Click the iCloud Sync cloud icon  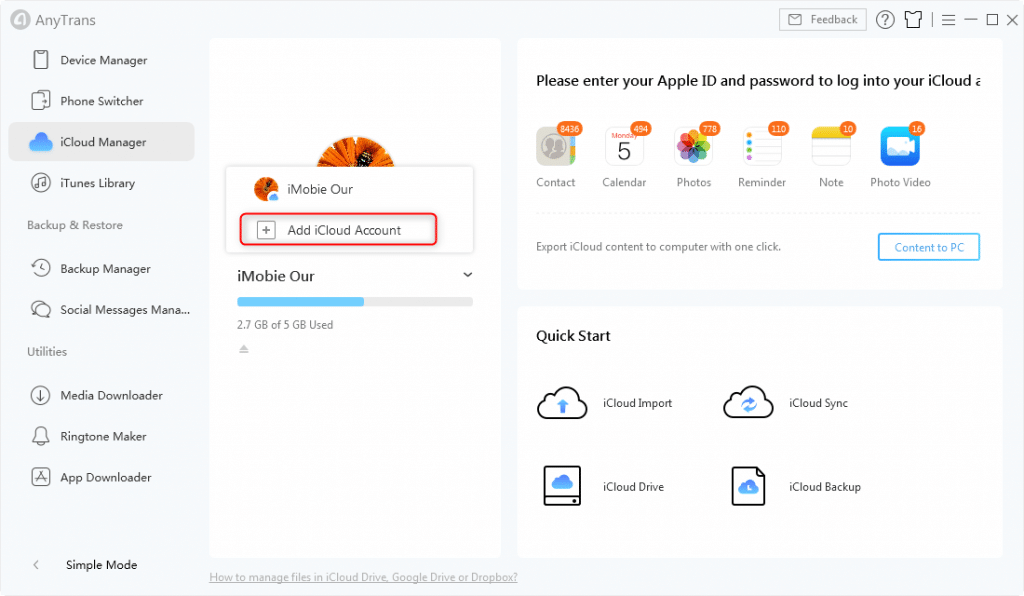coord(748,402)
